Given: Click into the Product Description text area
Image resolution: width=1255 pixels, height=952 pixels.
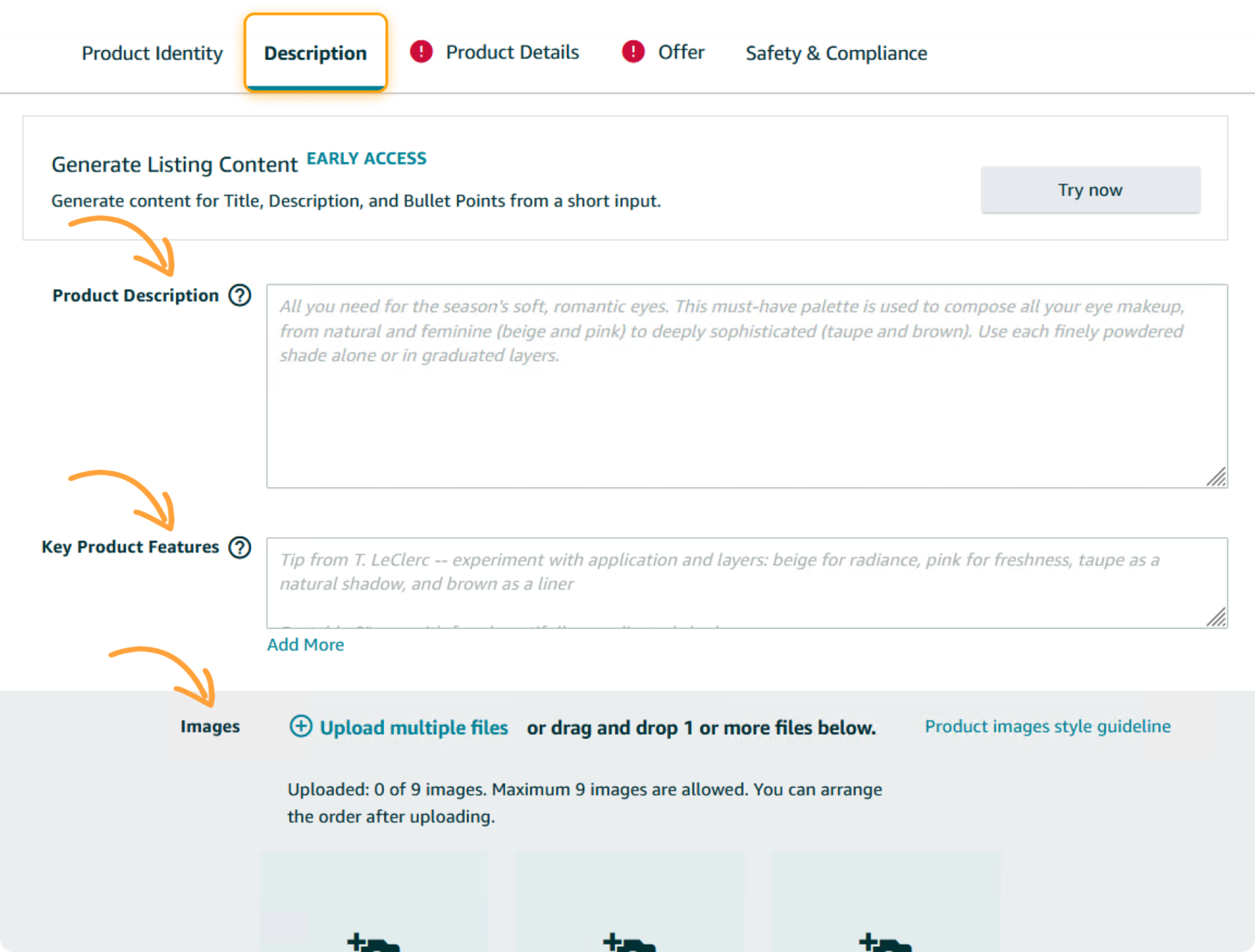Looking at the screenshot, I should click(747, 385).
